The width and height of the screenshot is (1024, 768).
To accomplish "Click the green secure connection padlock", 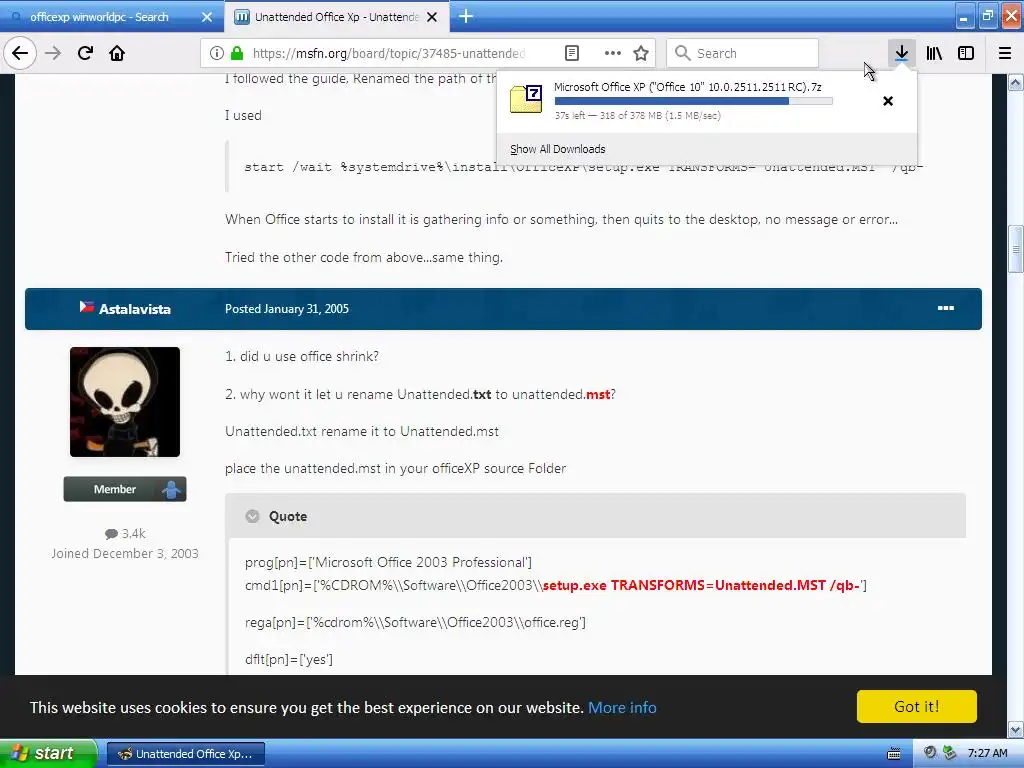I will coord(237,54).
